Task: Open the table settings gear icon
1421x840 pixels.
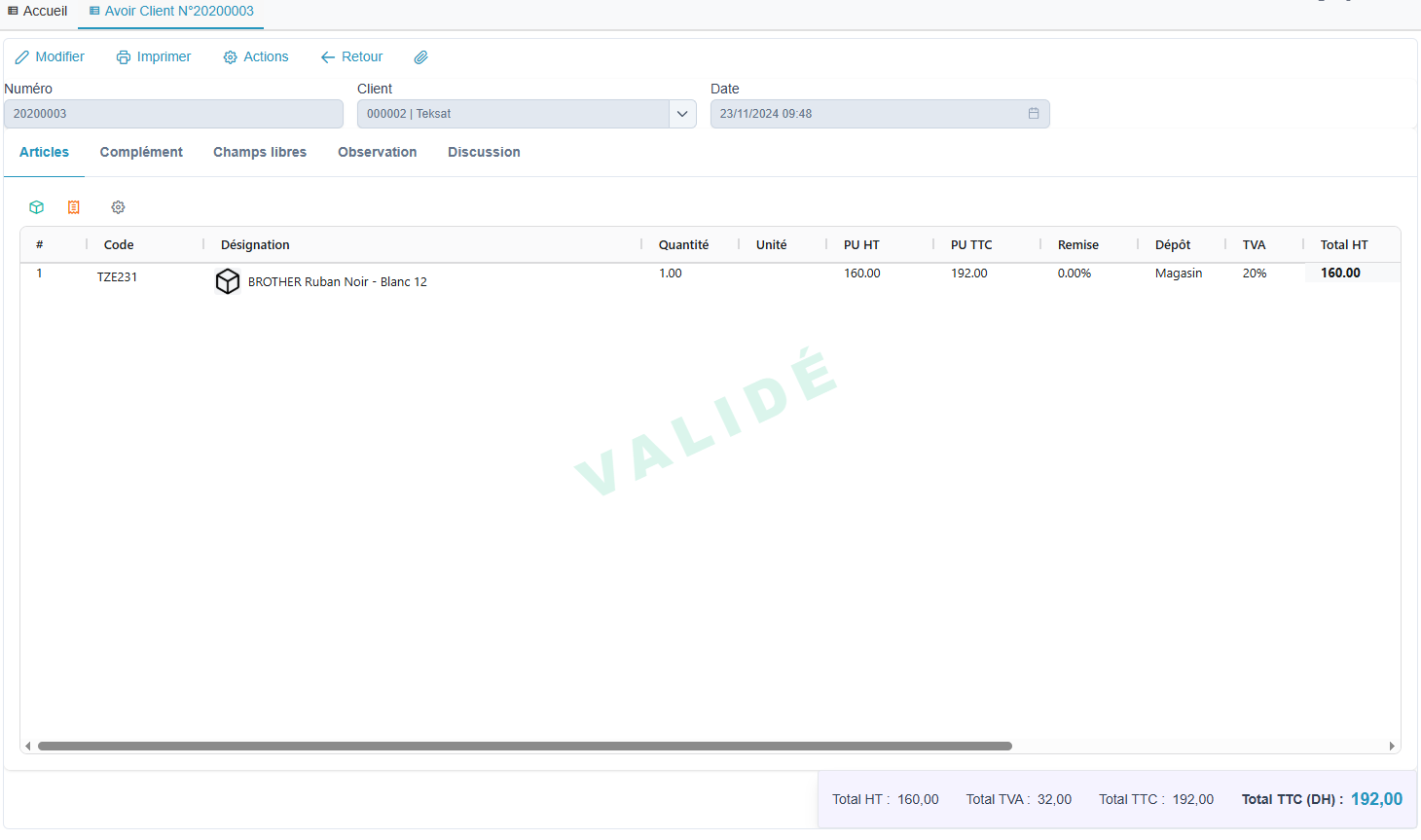Action: pyautogui.click(x=118, y=206)
